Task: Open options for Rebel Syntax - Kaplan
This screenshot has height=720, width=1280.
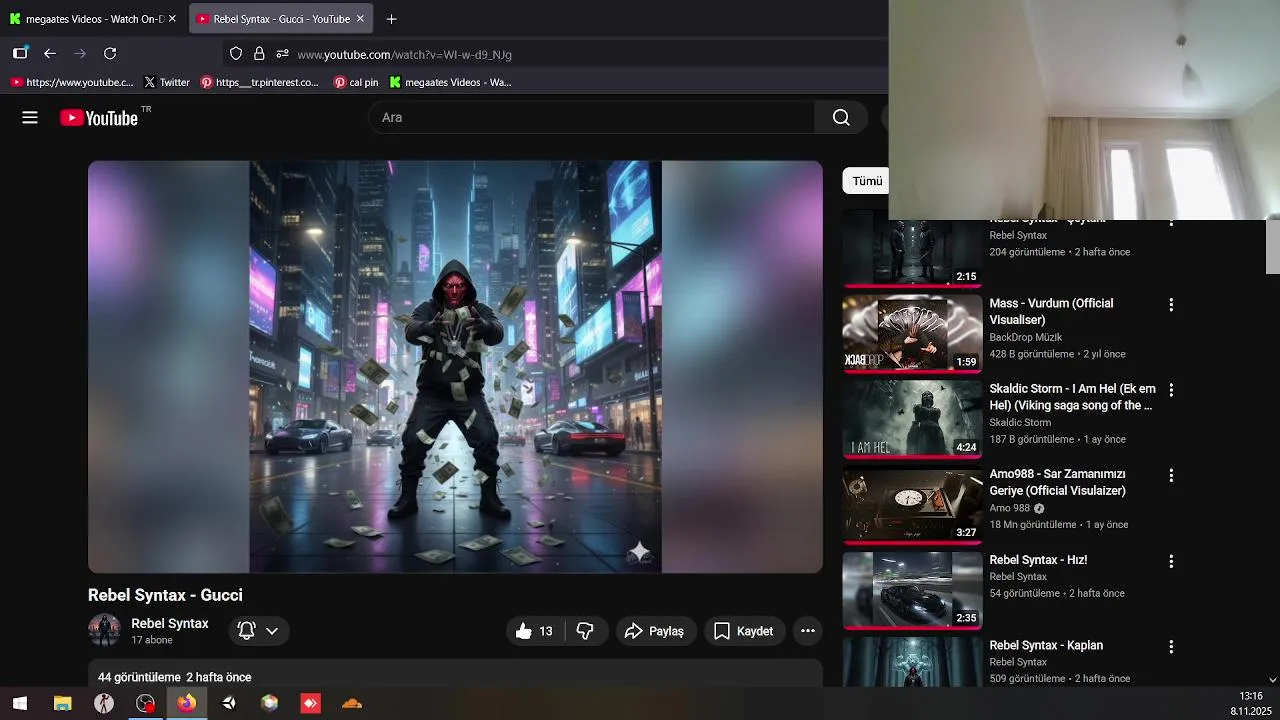Action: pyautogui.click(x=1171, y=647)
